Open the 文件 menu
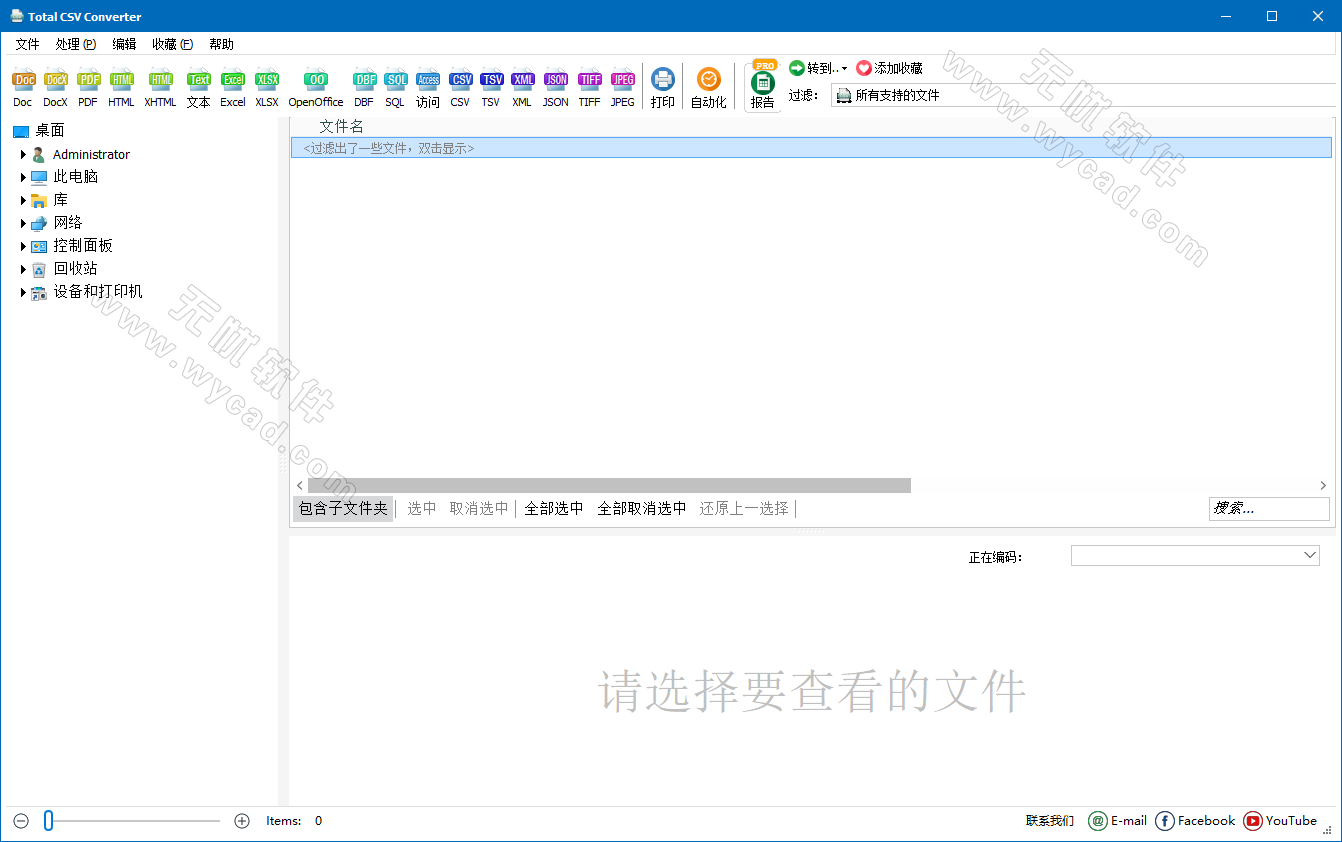This screenshot has width=1342, height=842. coord(27,43)
